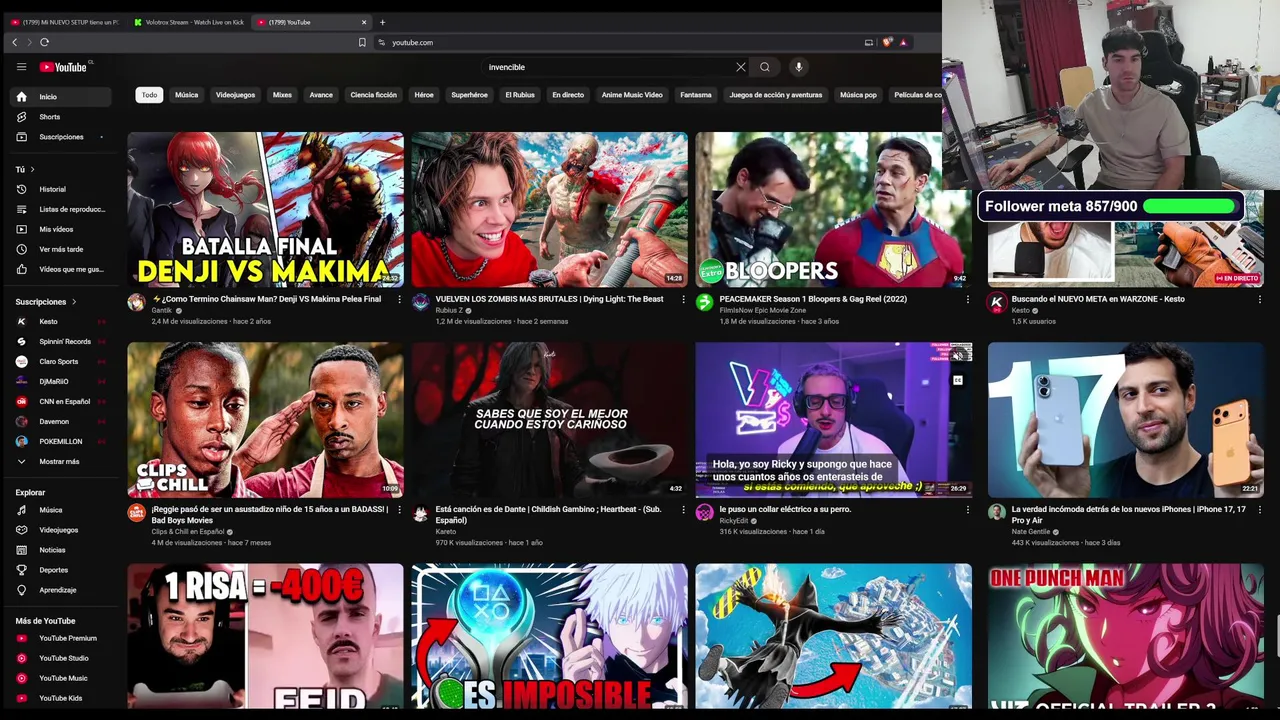Select the Ciencia ficción filter chip
Image resolution: width=1280 pixels, height=720 pixels.
tap(373, 95)
